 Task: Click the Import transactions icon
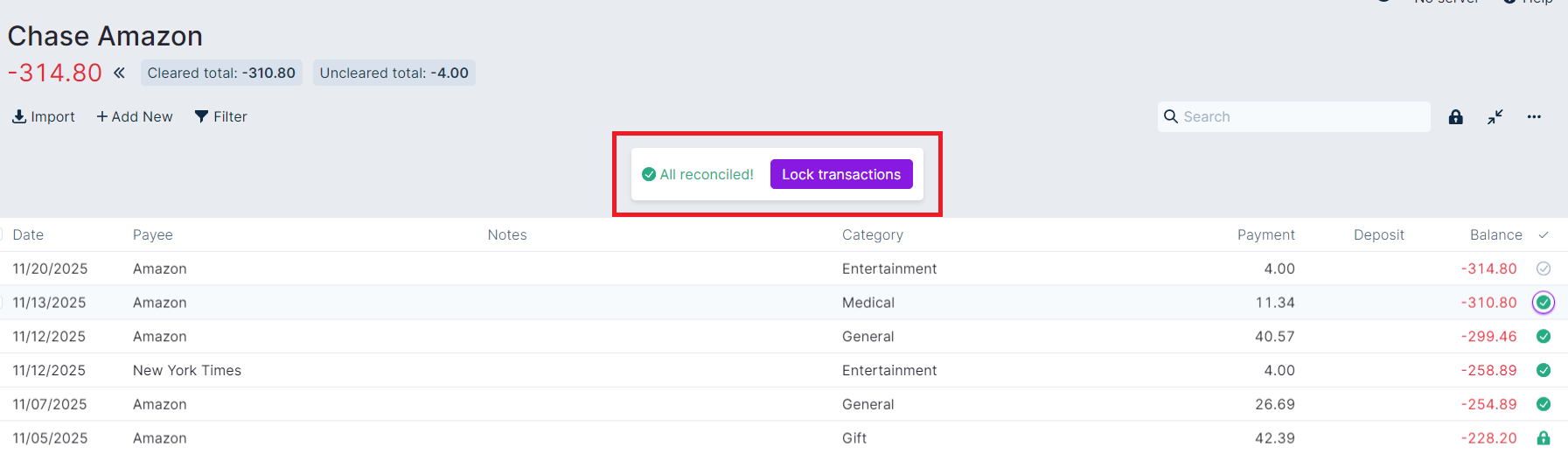(x=19, y=116)
